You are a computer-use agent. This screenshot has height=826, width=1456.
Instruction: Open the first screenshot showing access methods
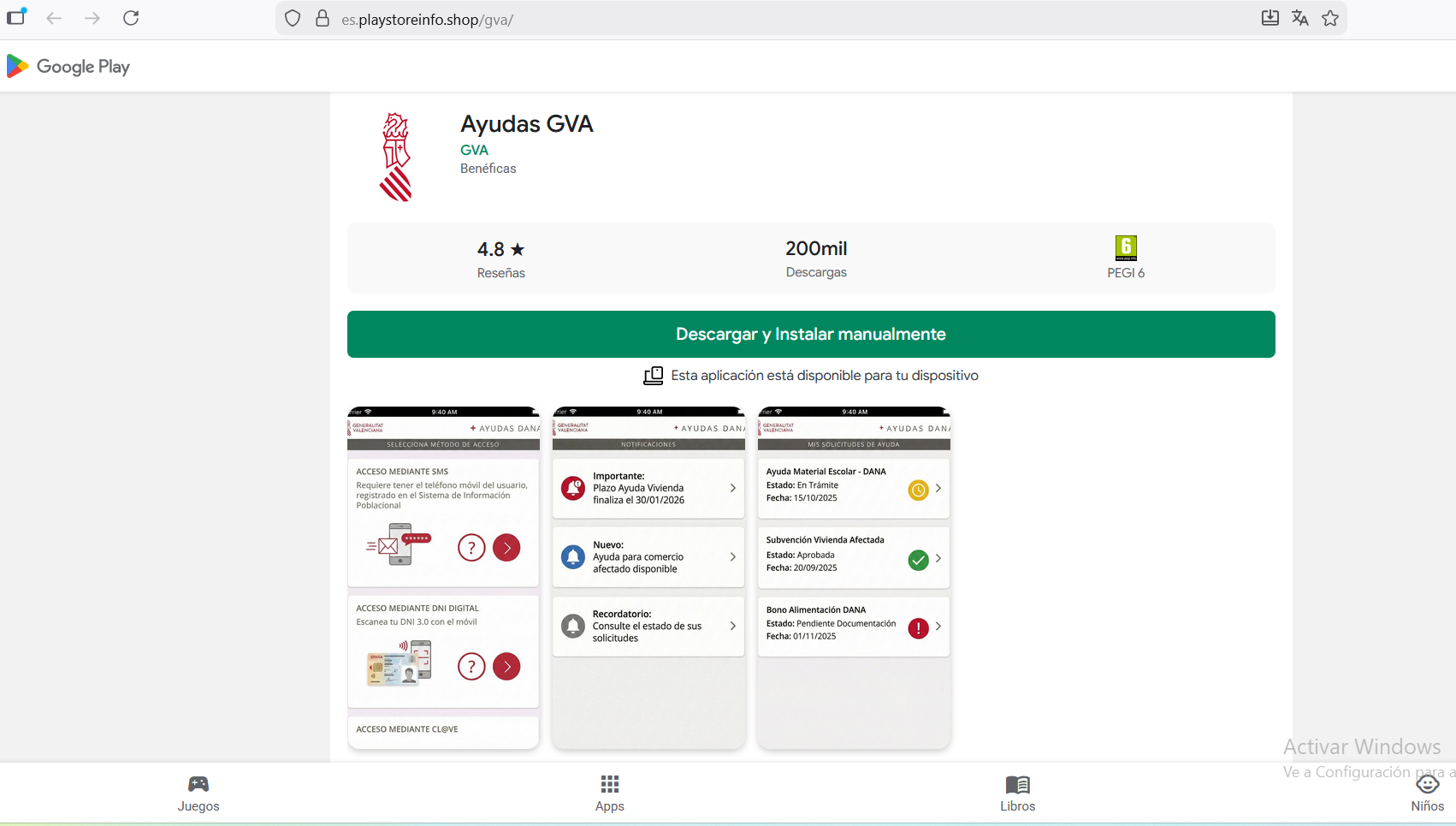pyautogui.click(x=443, y=578)
